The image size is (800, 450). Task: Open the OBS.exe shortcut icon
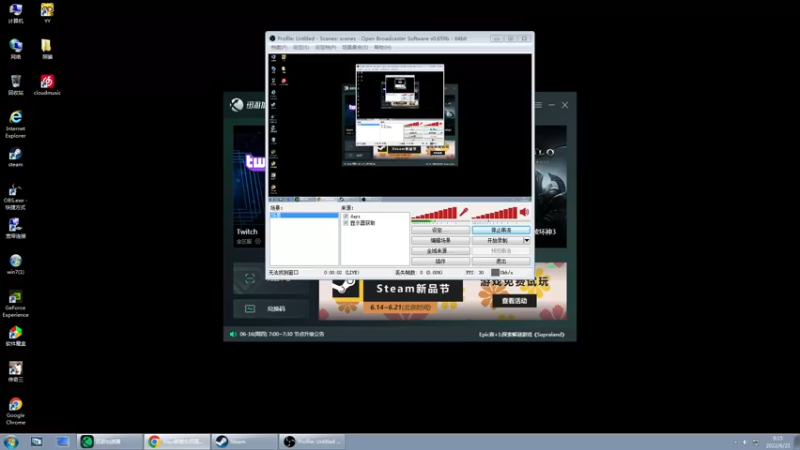click(15, 196)
